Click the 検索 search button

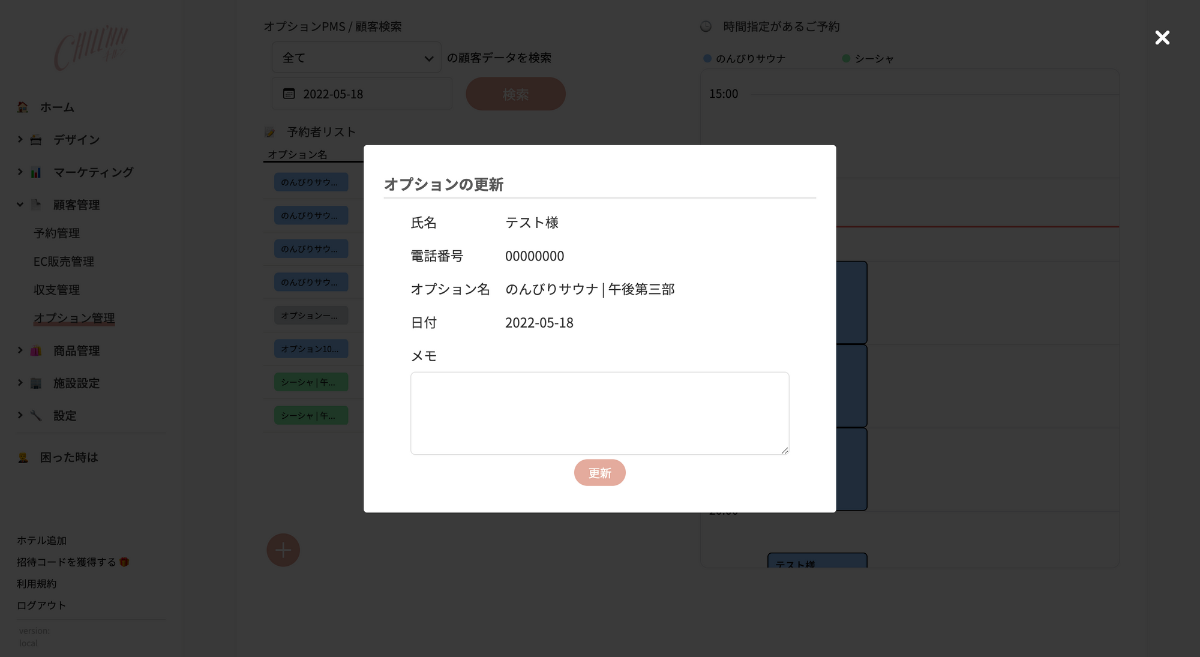[515, 94]
